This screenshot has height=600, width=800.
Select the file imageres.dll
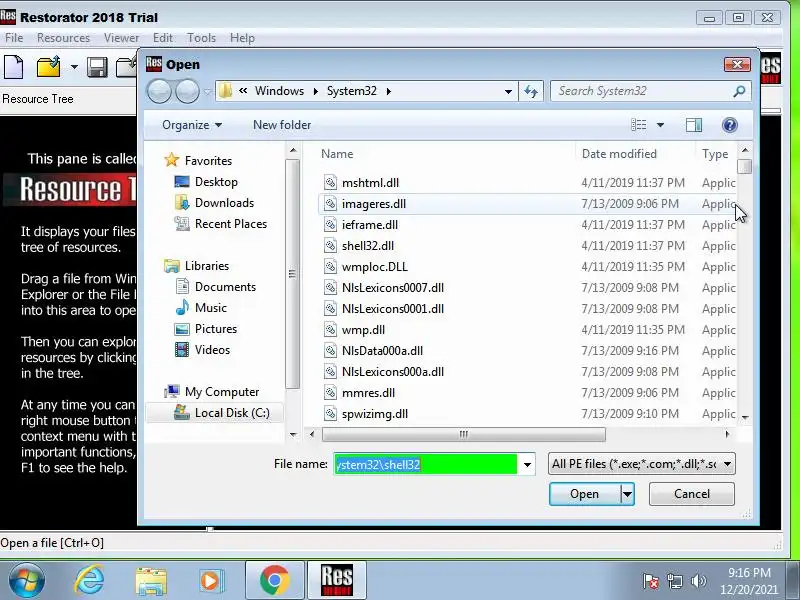pos(374,204)
